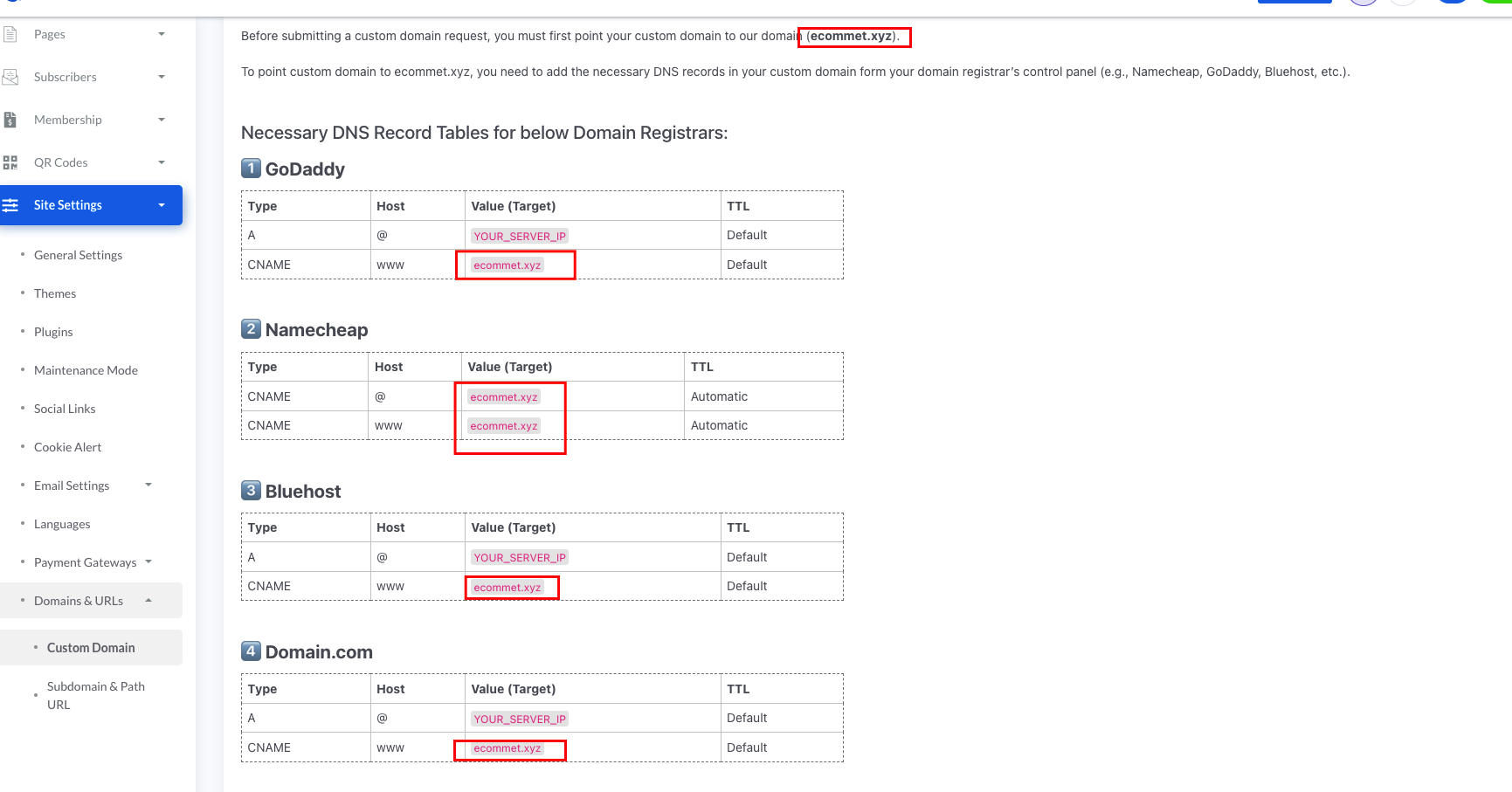Open Cookie Alert settings
Viewport: 1512px width, 792px height.
coord(67,447)
